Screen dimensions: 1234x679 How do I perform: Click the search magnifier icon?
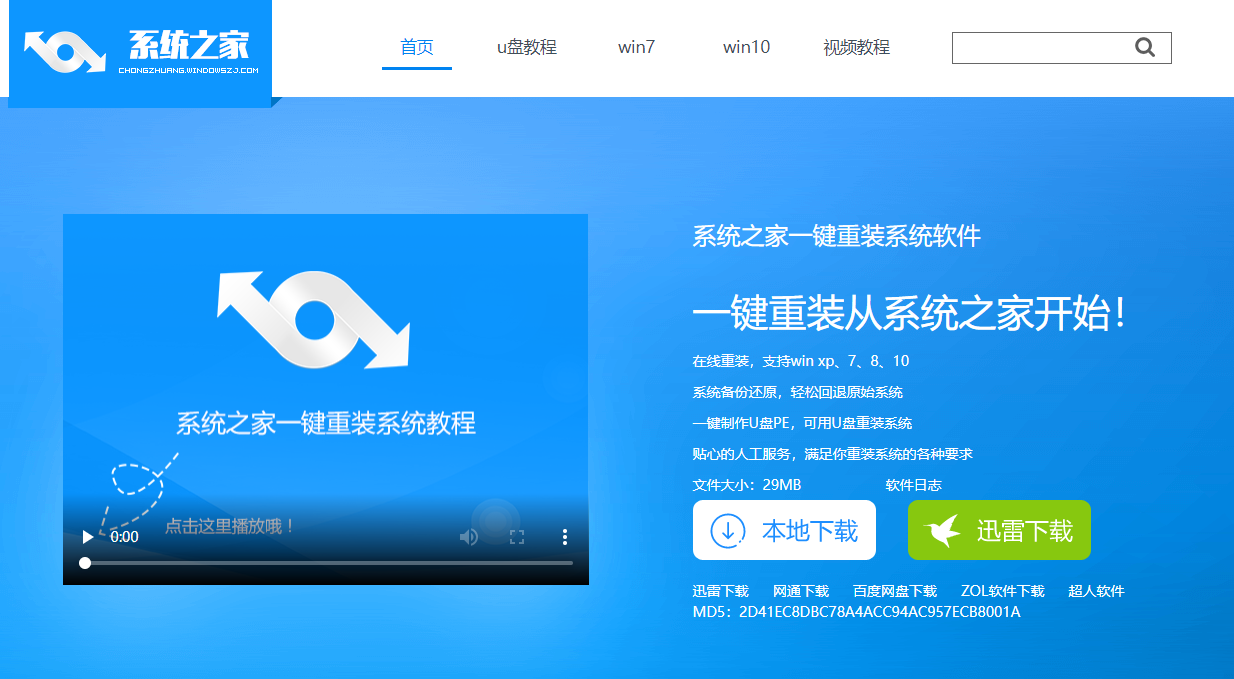click(x=1146, y=47)
